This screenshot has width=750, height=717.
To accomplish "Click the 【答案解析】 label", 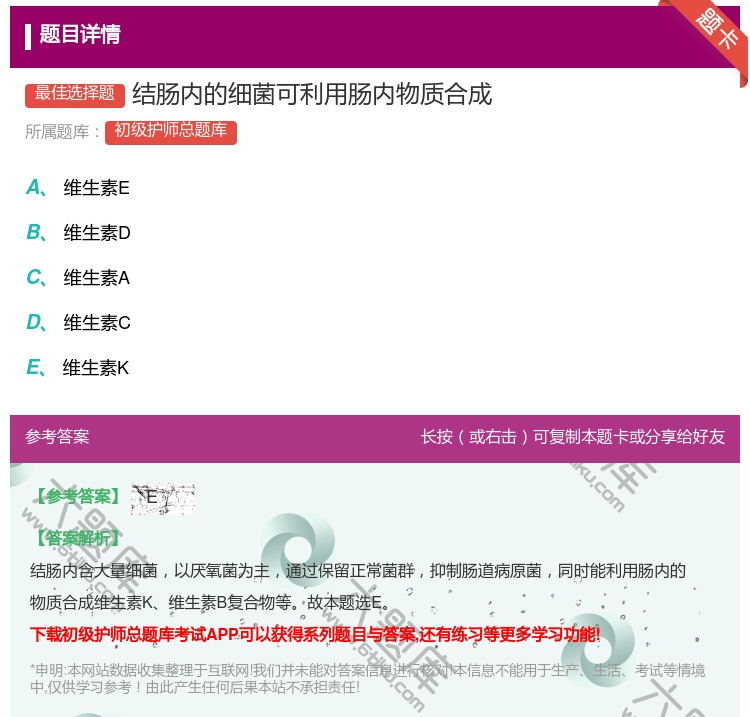I will 77,538.
